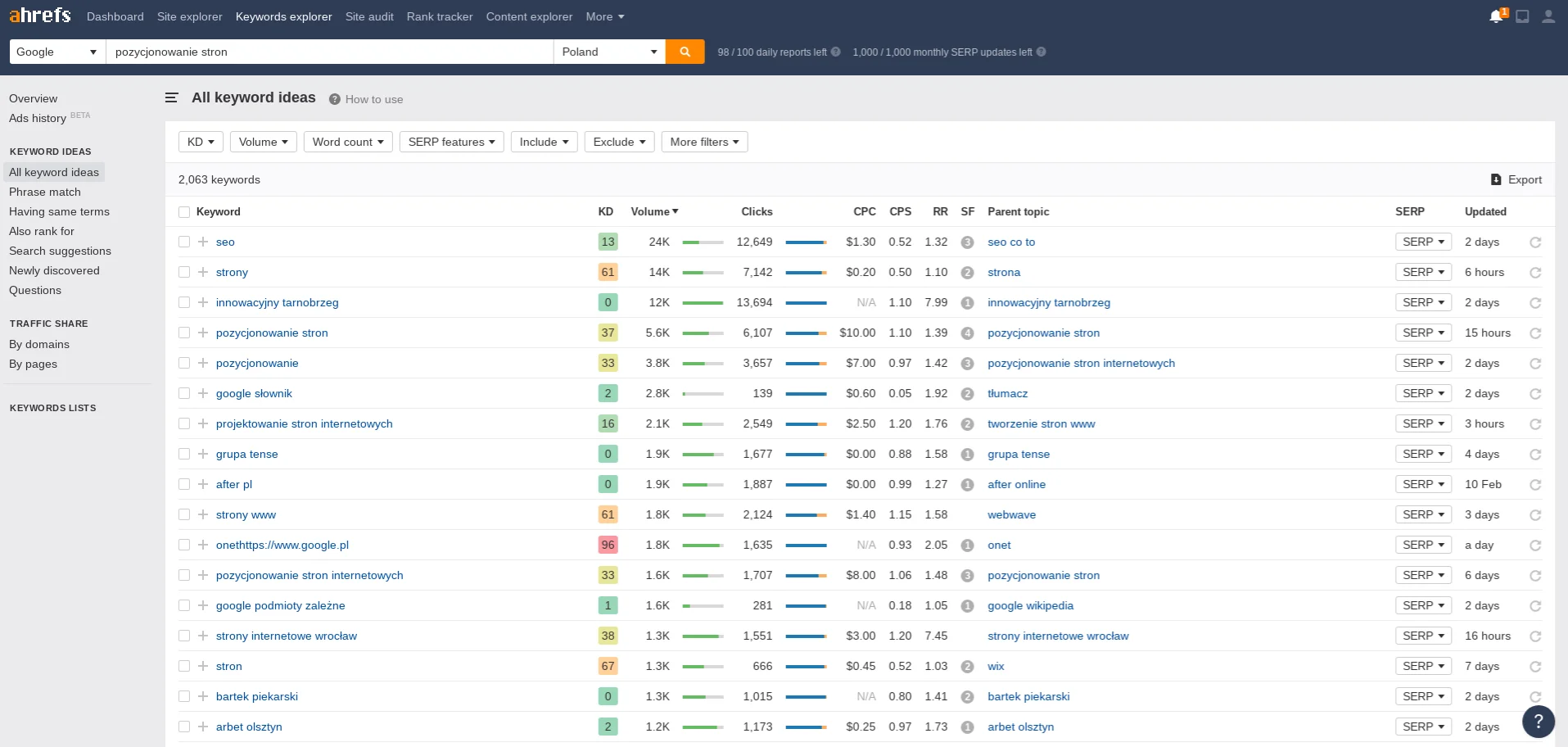Check the stron row checkbox
This screenshot has width=1568, height=747.
coord(184,666)
